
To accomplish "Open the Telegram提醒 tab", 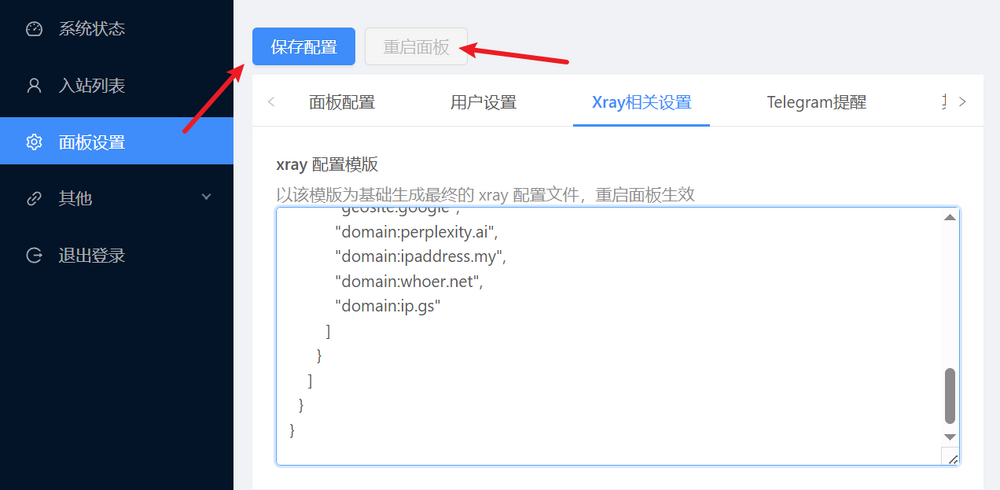I will [x=816, y=102].
